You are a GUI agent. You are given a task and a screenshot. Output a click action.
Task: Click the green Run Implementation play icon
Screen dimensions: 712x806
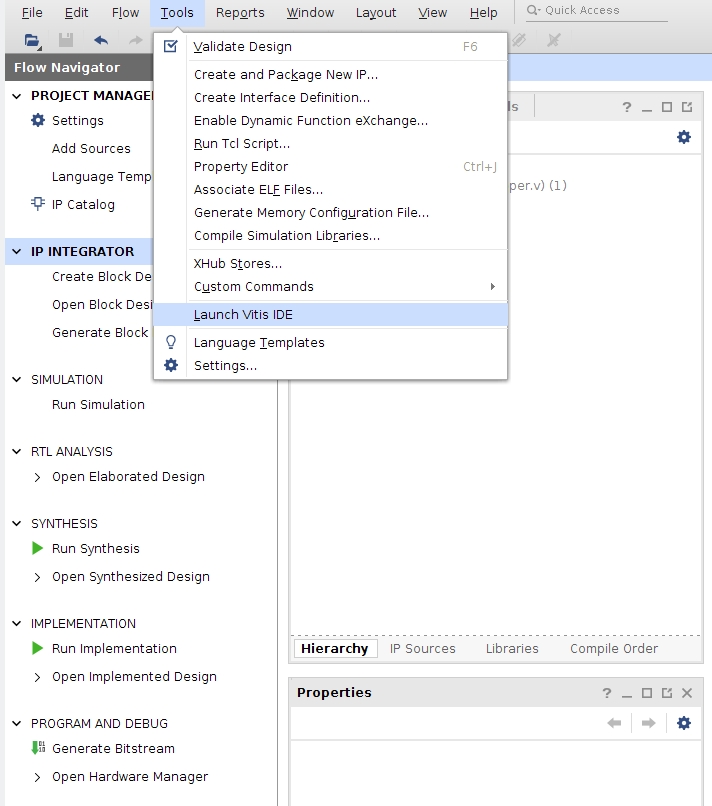38,648
